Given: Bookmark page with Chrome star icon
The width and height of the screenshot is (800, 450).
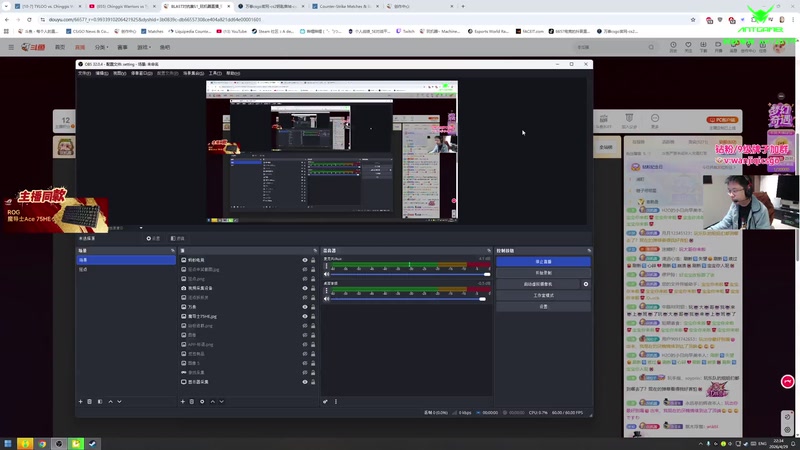Looking at the screenshot, I should point(693,19).
